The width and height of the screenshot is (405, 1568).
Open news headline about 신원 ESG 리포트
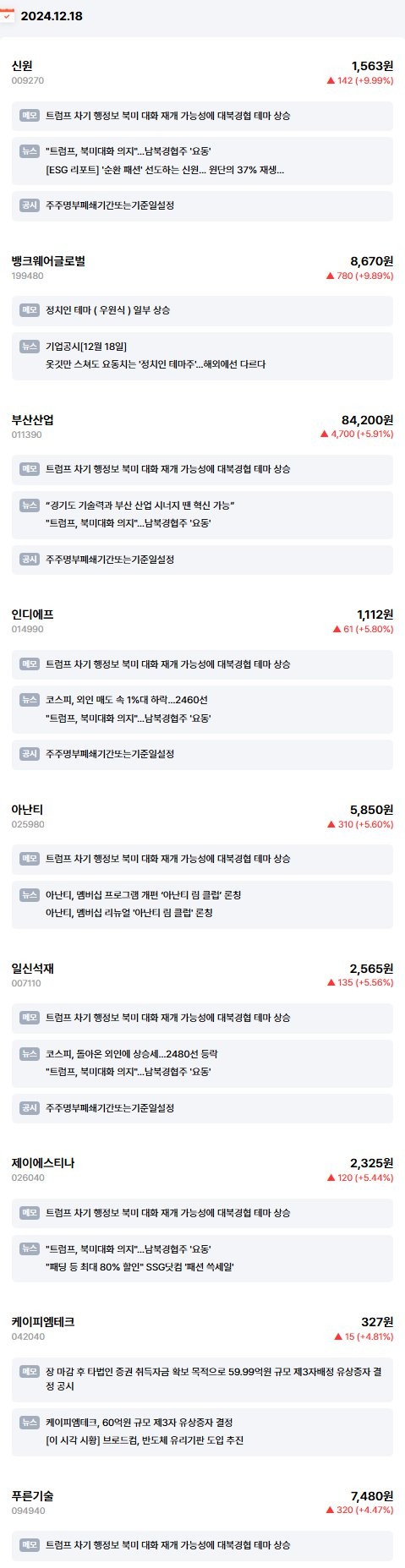pyautogui.click(x=165, y=169)
